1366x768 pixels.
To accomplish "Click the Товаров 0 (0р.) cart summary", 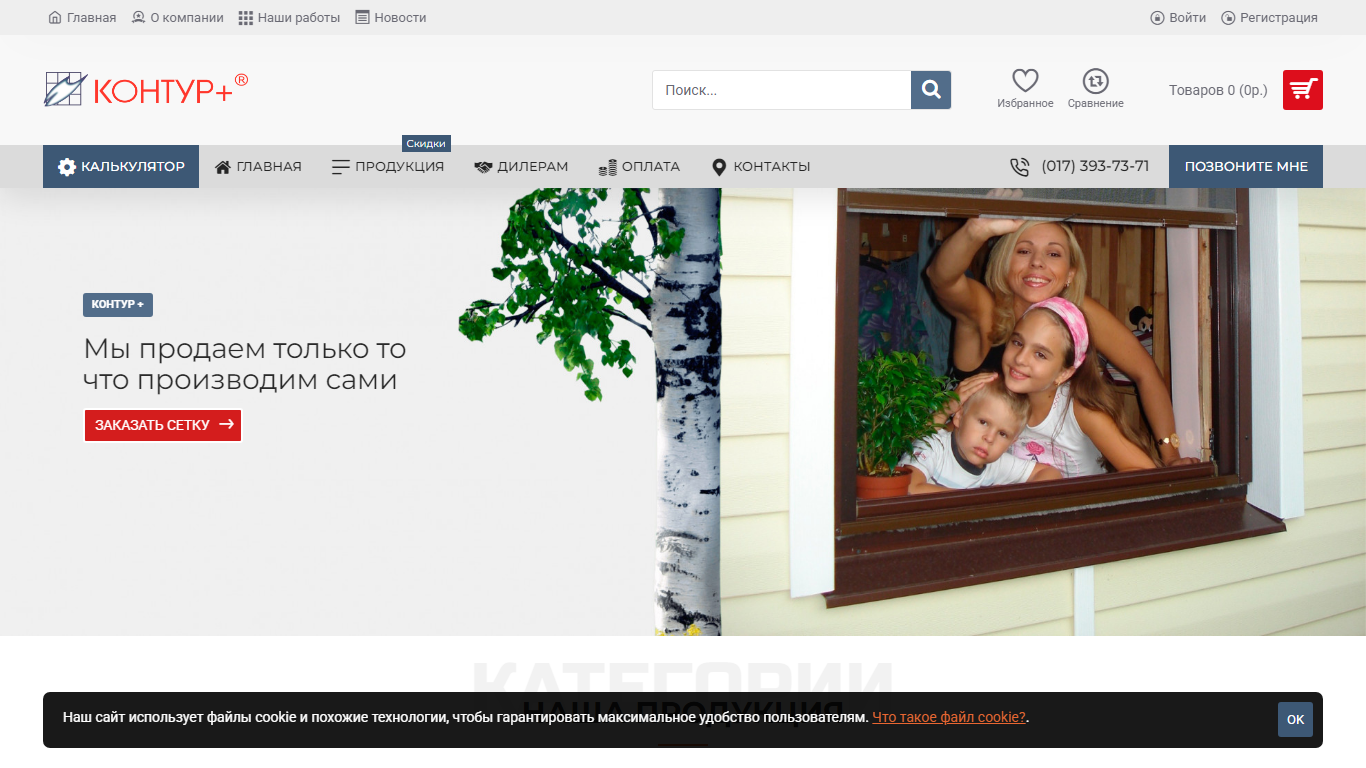I will 1218,90.
